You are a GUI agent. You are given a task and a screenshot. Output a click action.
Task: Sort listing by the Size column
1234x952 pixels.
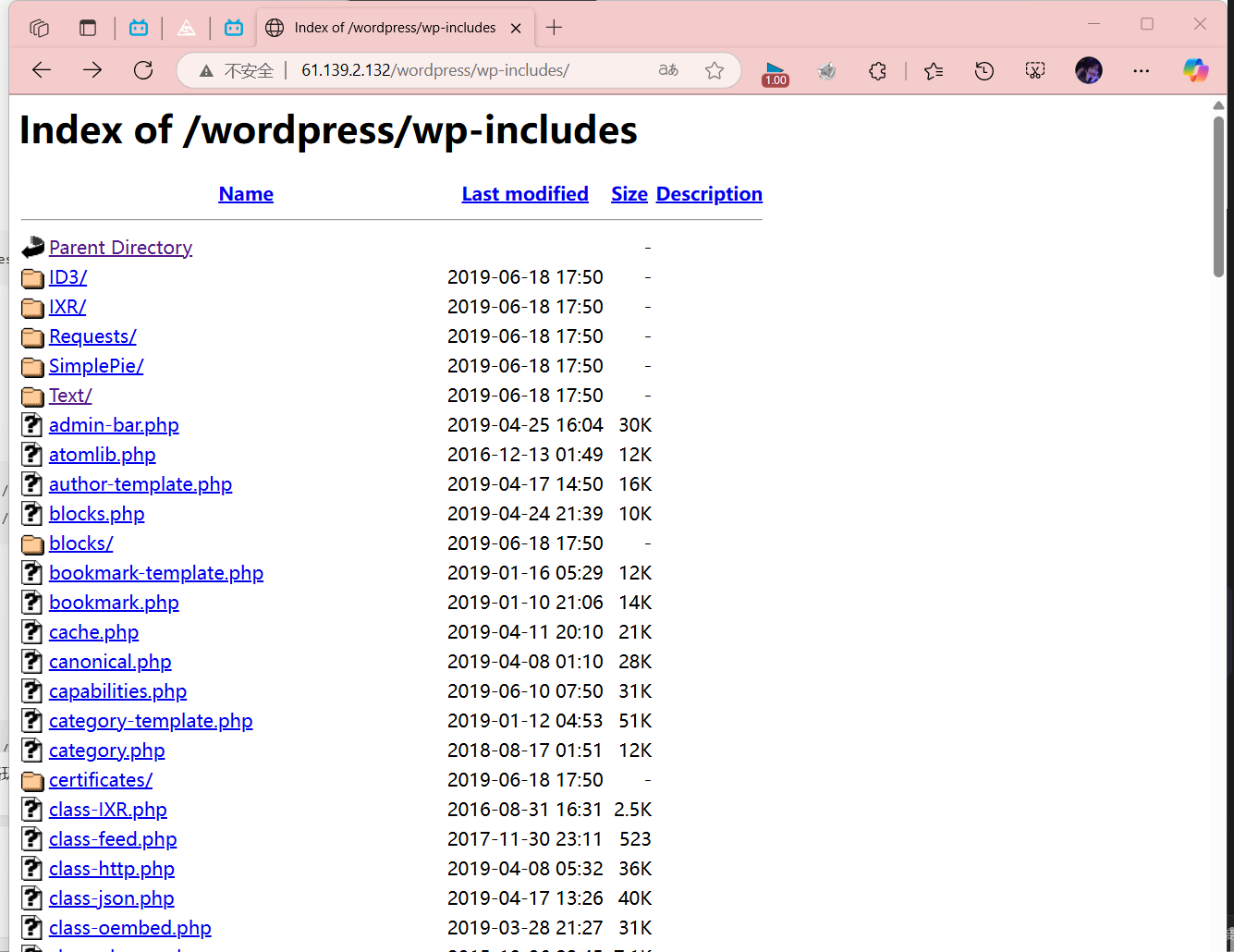[x=629, y=194]
